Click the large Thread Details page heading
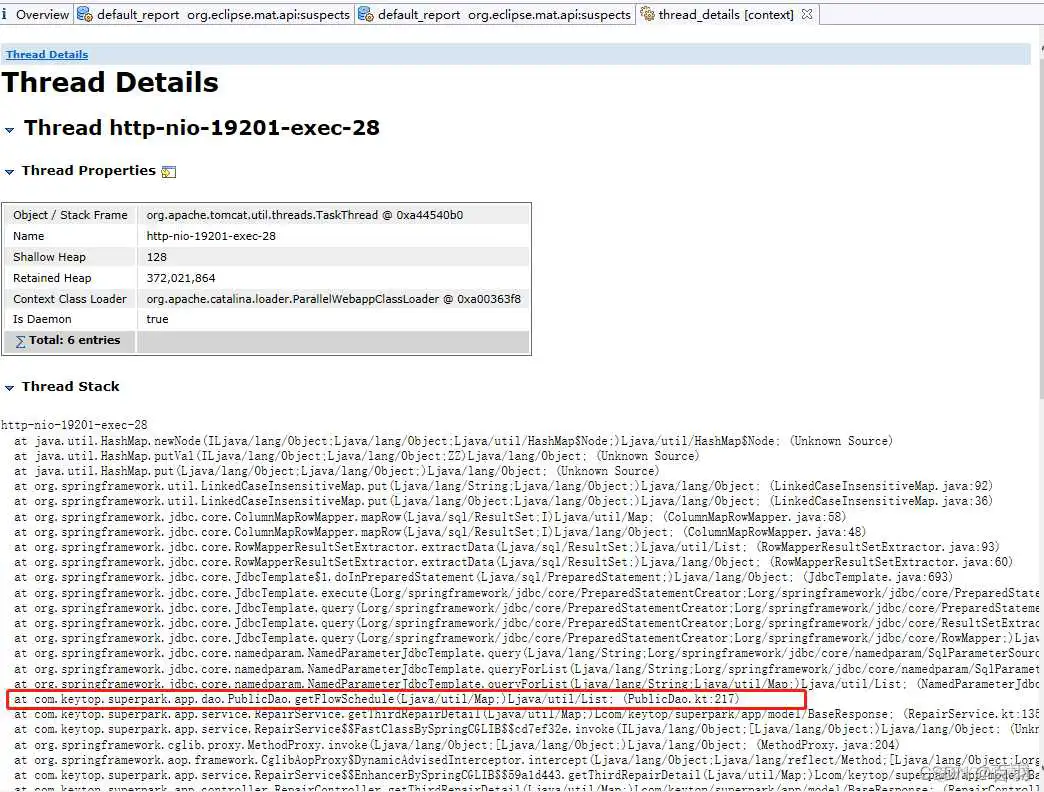 (x=111, y=83)
